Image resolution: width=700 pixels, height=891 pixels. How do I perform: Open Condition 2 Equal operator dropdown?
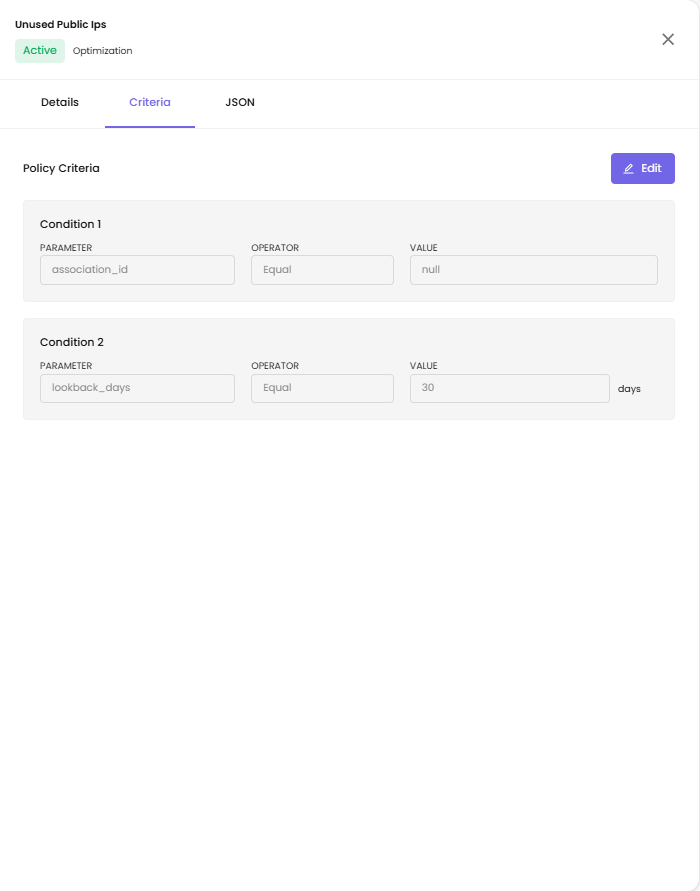322,388
